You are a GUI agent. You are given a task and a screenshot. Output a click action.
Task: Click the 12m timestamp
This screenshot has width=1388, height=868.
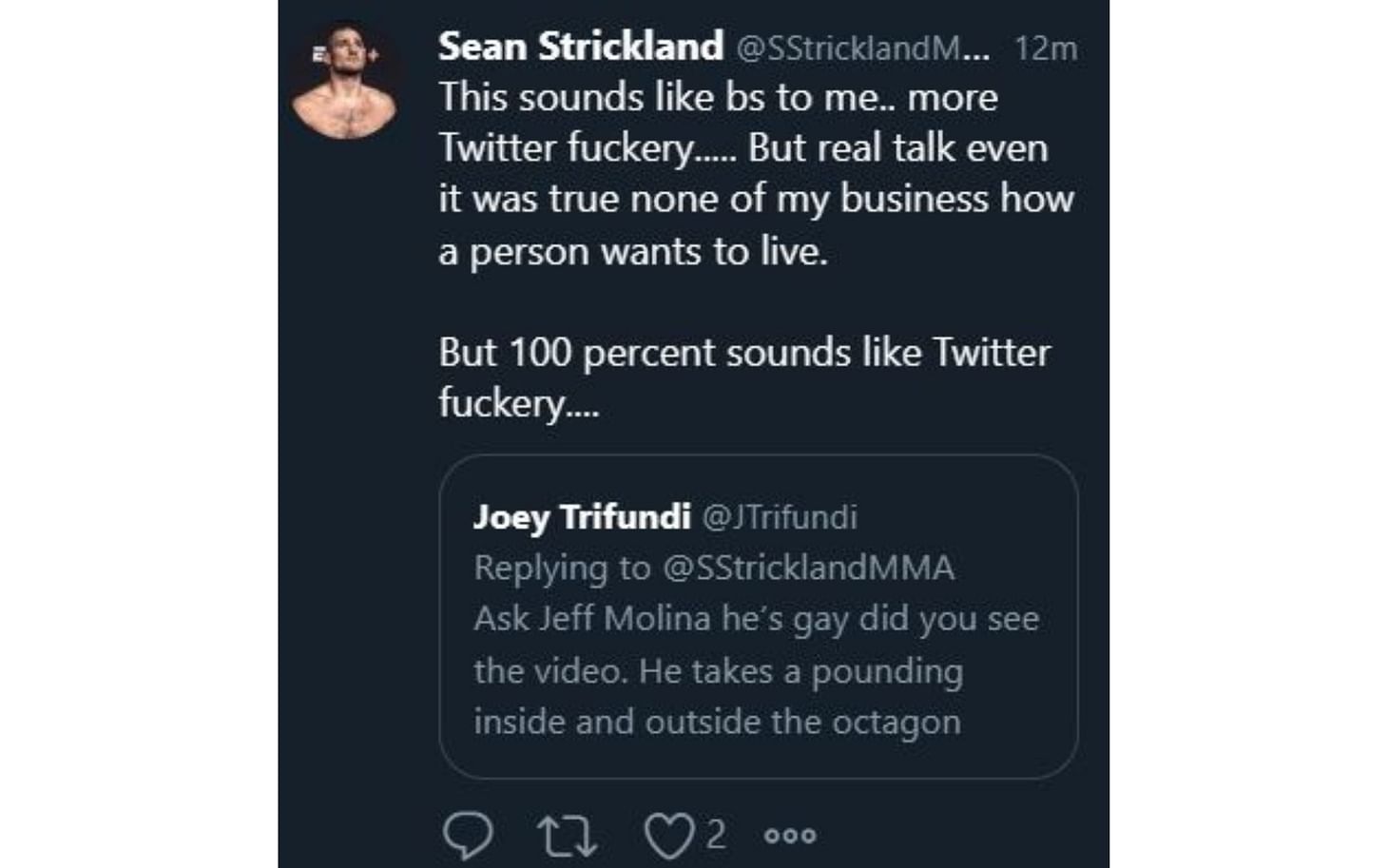tap(1045, 48)
